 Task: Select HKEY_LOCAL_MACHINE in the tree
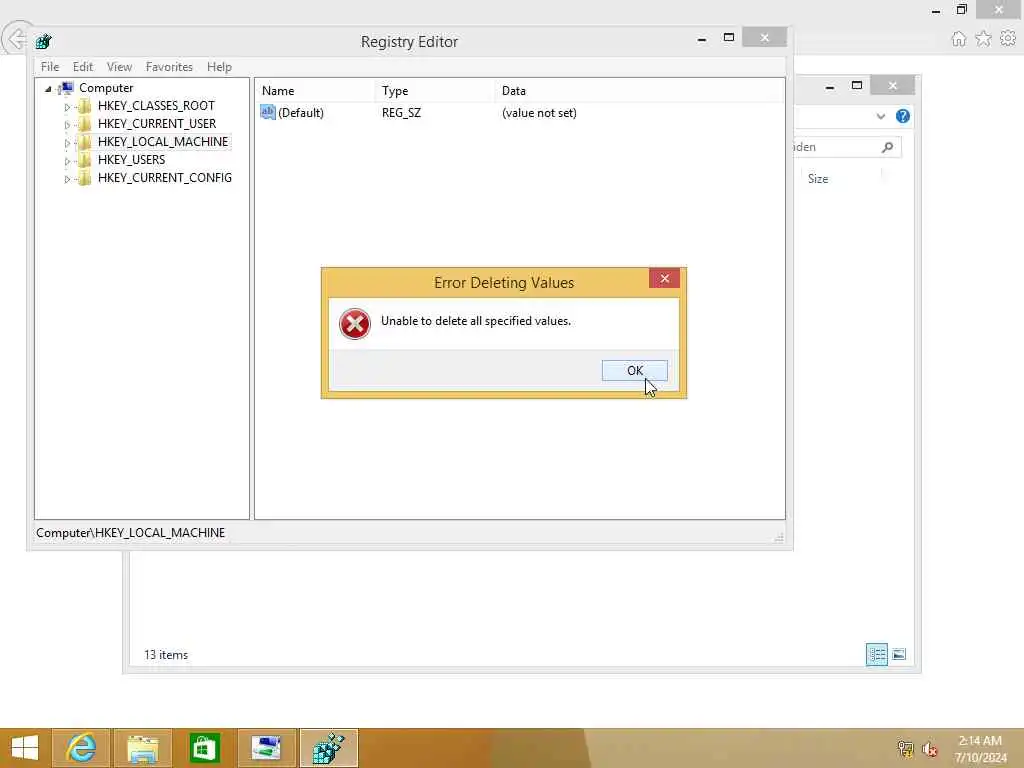(x=163, y=142)
